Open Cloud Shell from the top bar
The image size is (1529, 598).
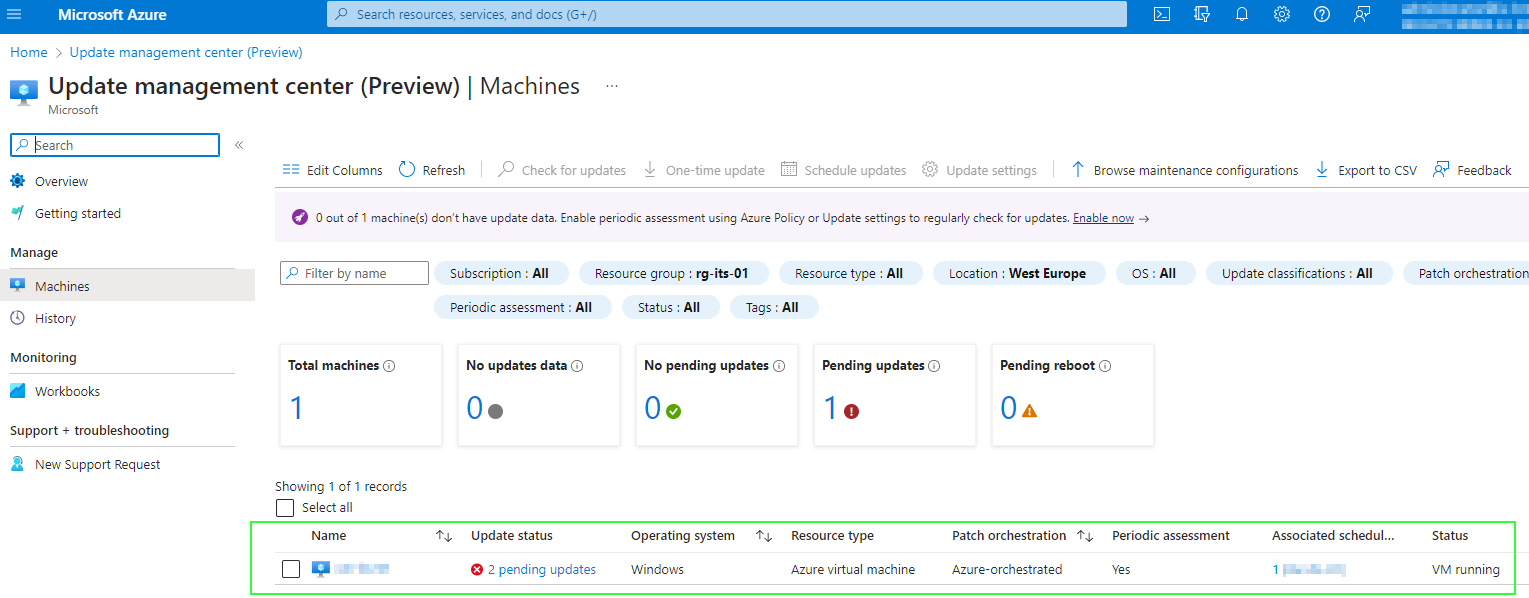click(1162, 14)
